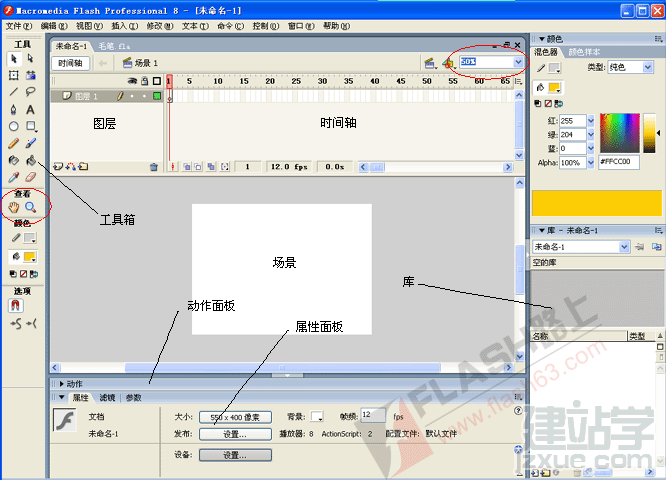
Task: Click the 550 x 400 像素 size button
Action: [x=235, y=417]
